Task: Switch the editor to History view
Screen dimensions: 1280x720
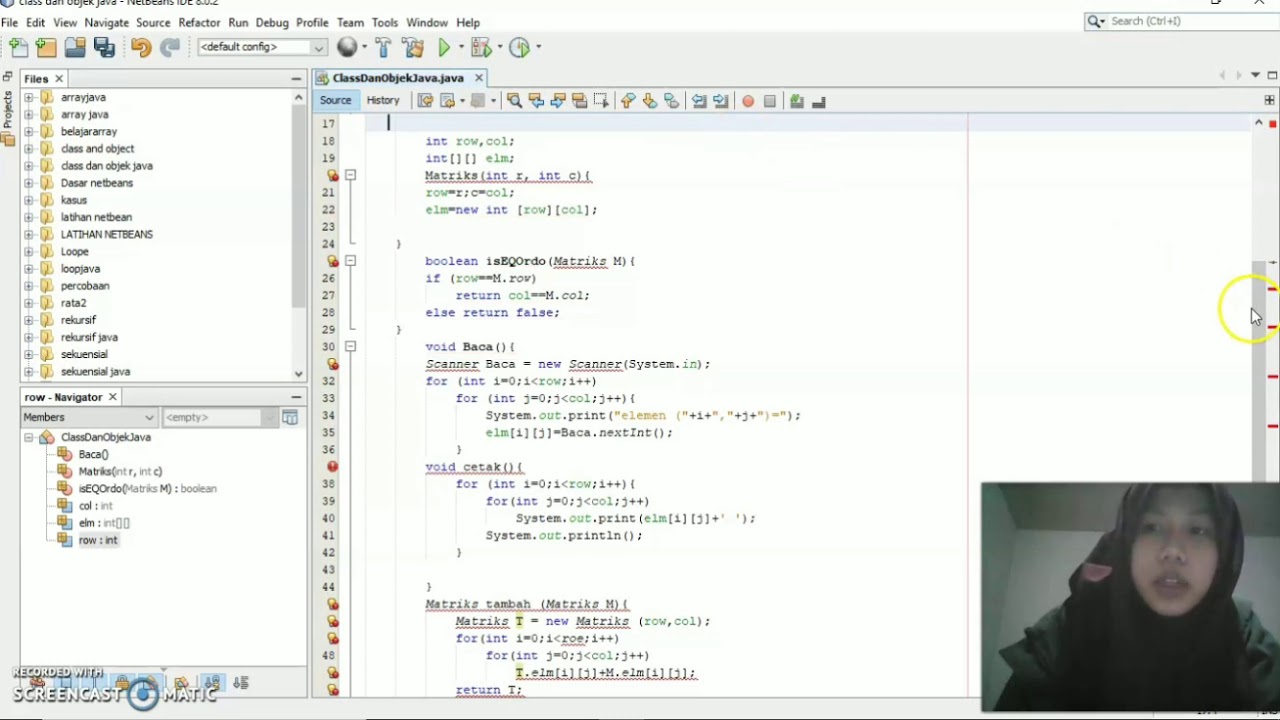Action: [x=383, y=101]
